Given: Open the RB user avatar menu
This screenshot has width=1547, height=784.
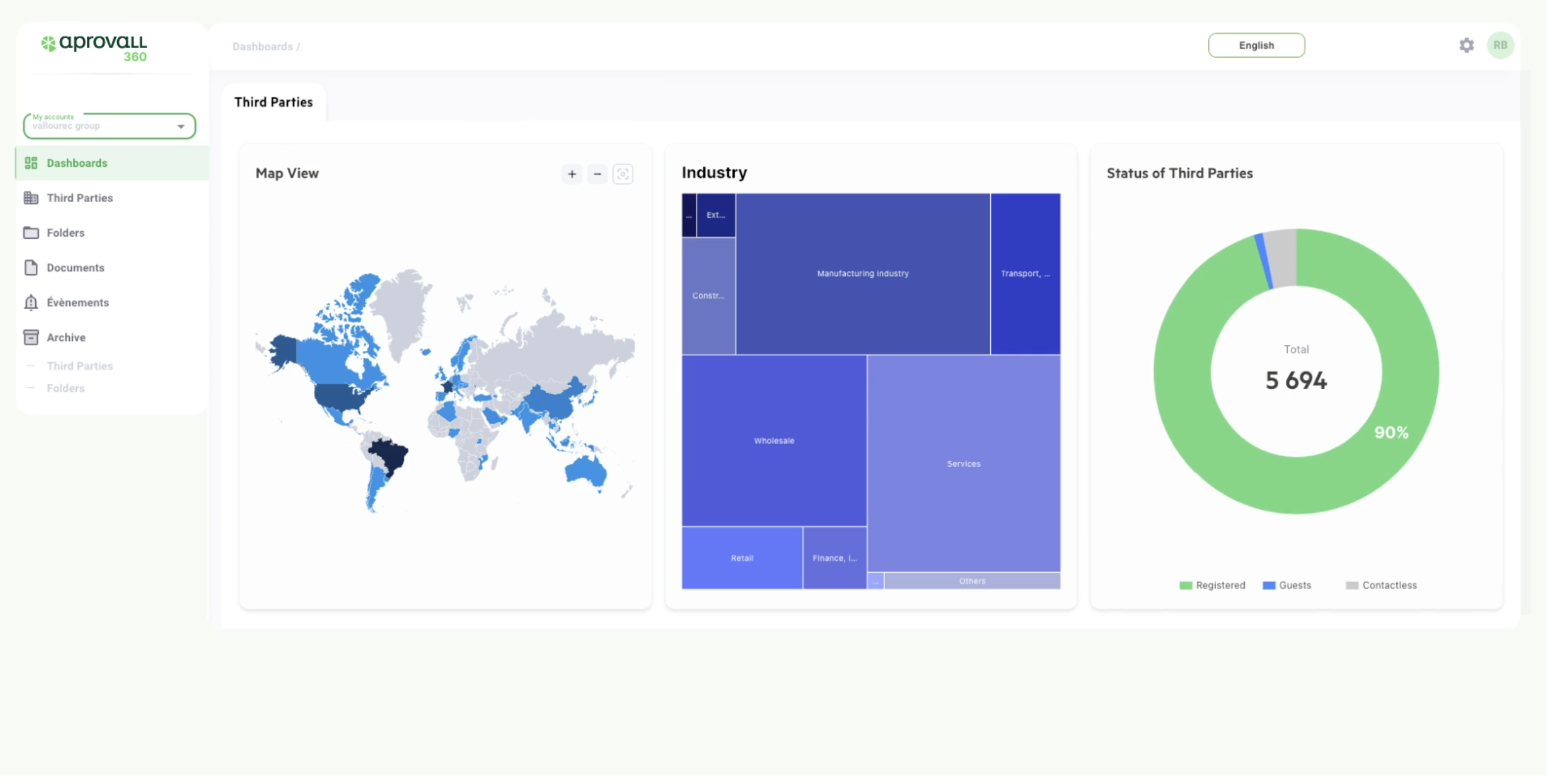Looking at the screenshot, I should click(x=1500, y=46).
